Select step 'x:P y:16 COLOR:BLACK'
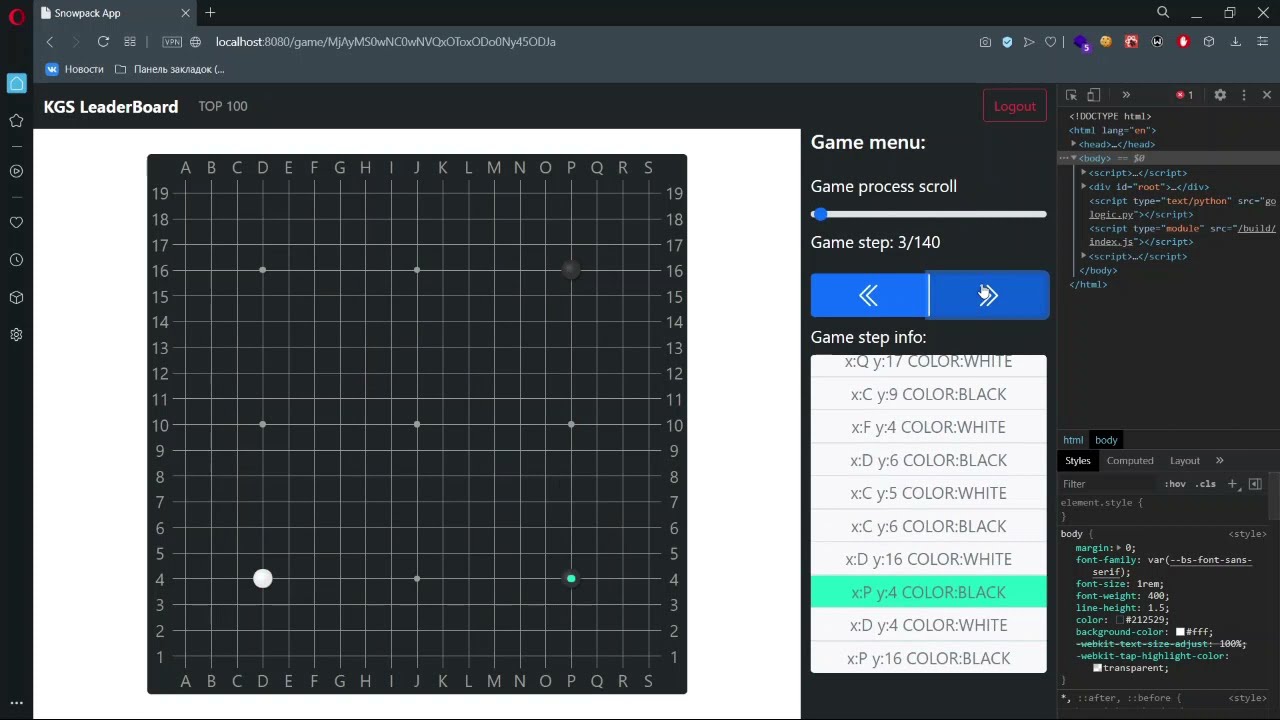The height and width of the screenshot is (720, 1280). tap(929, 658)
